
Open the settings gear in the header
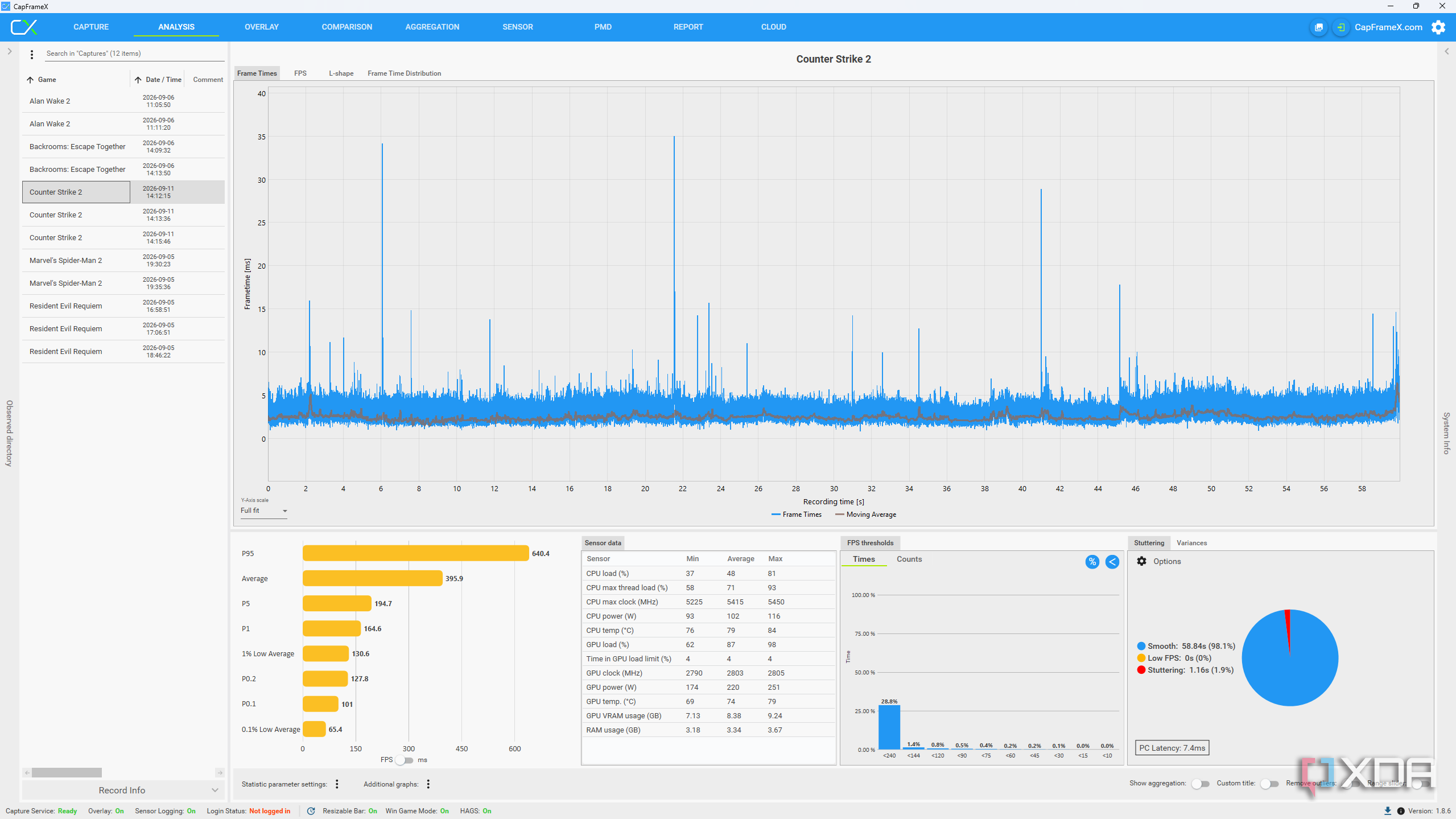click(1438, 27)
